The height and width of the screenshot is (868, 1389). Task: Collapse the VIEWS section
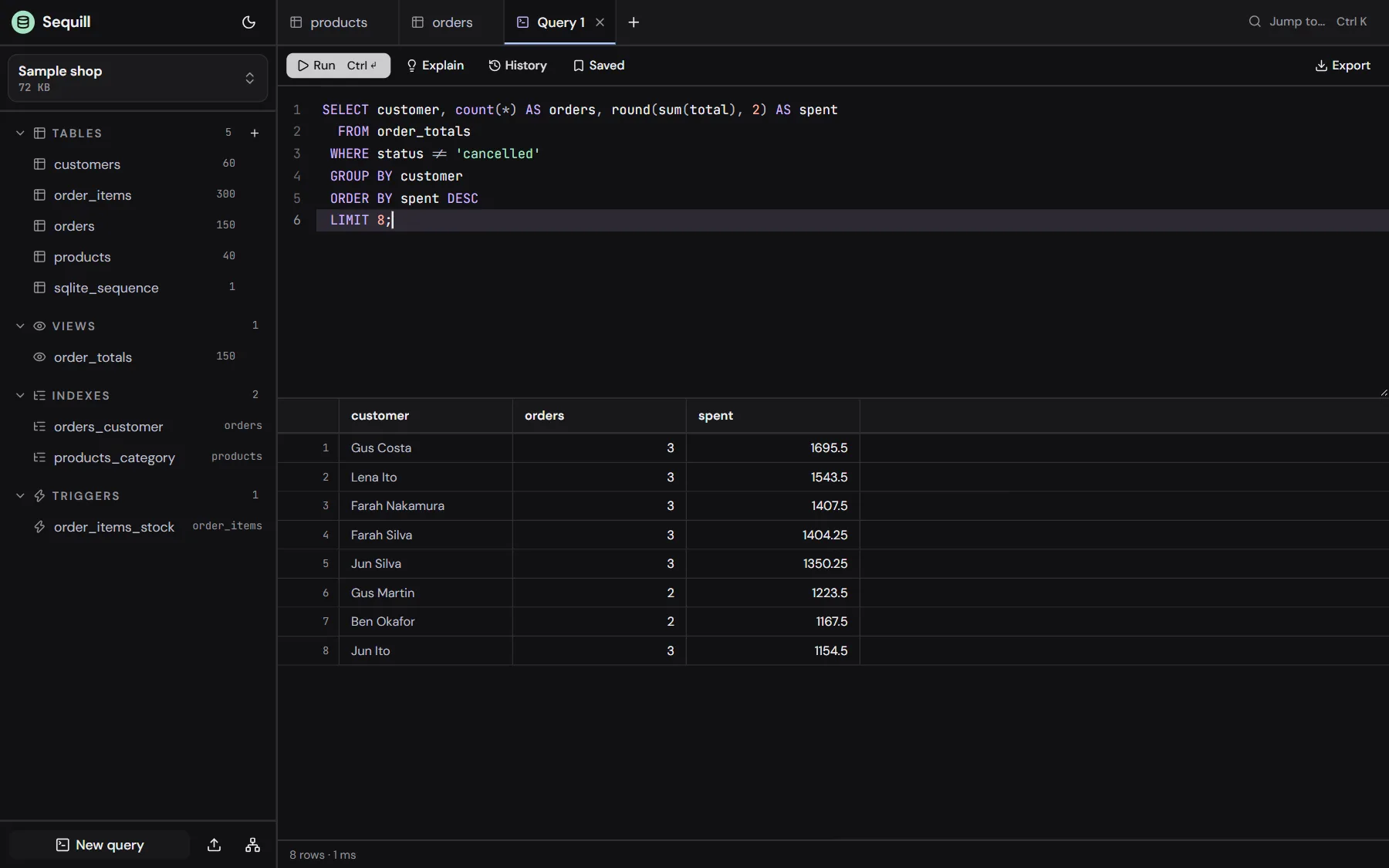click(20, 326)
